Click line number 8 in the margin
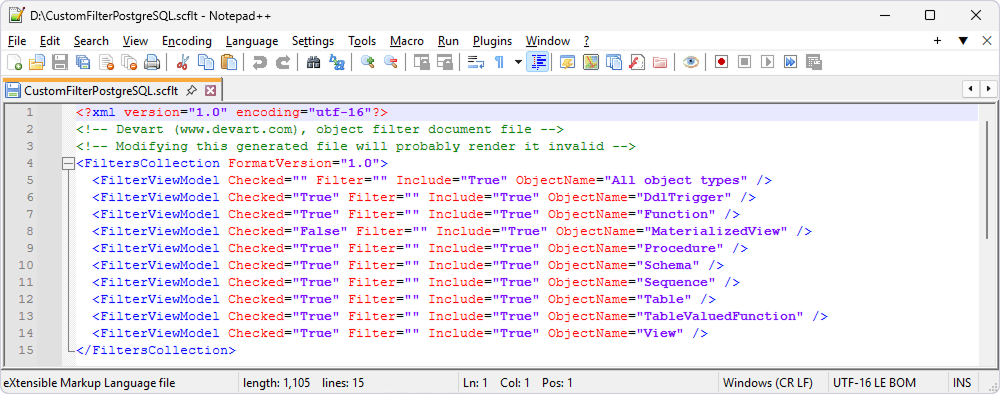 coord(29,231)
